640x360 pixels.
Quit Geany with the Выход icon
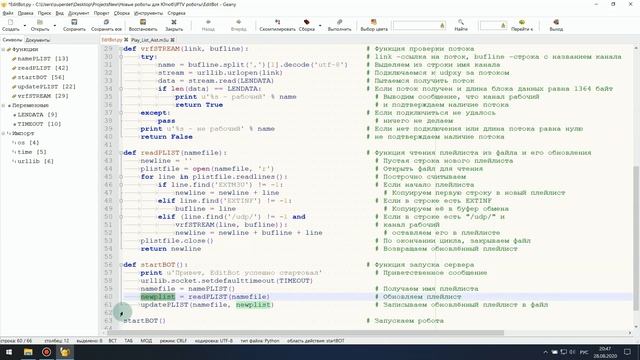click(x=556, y=22)
